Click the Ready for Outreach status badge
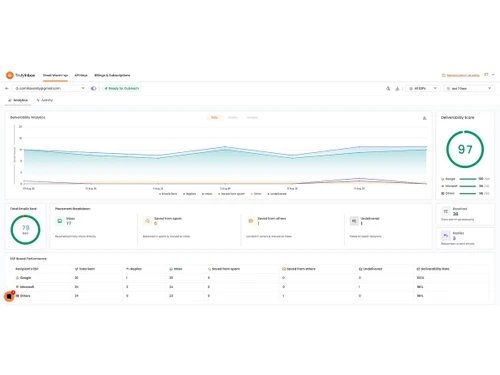500x375 pixels. point(122,88)
